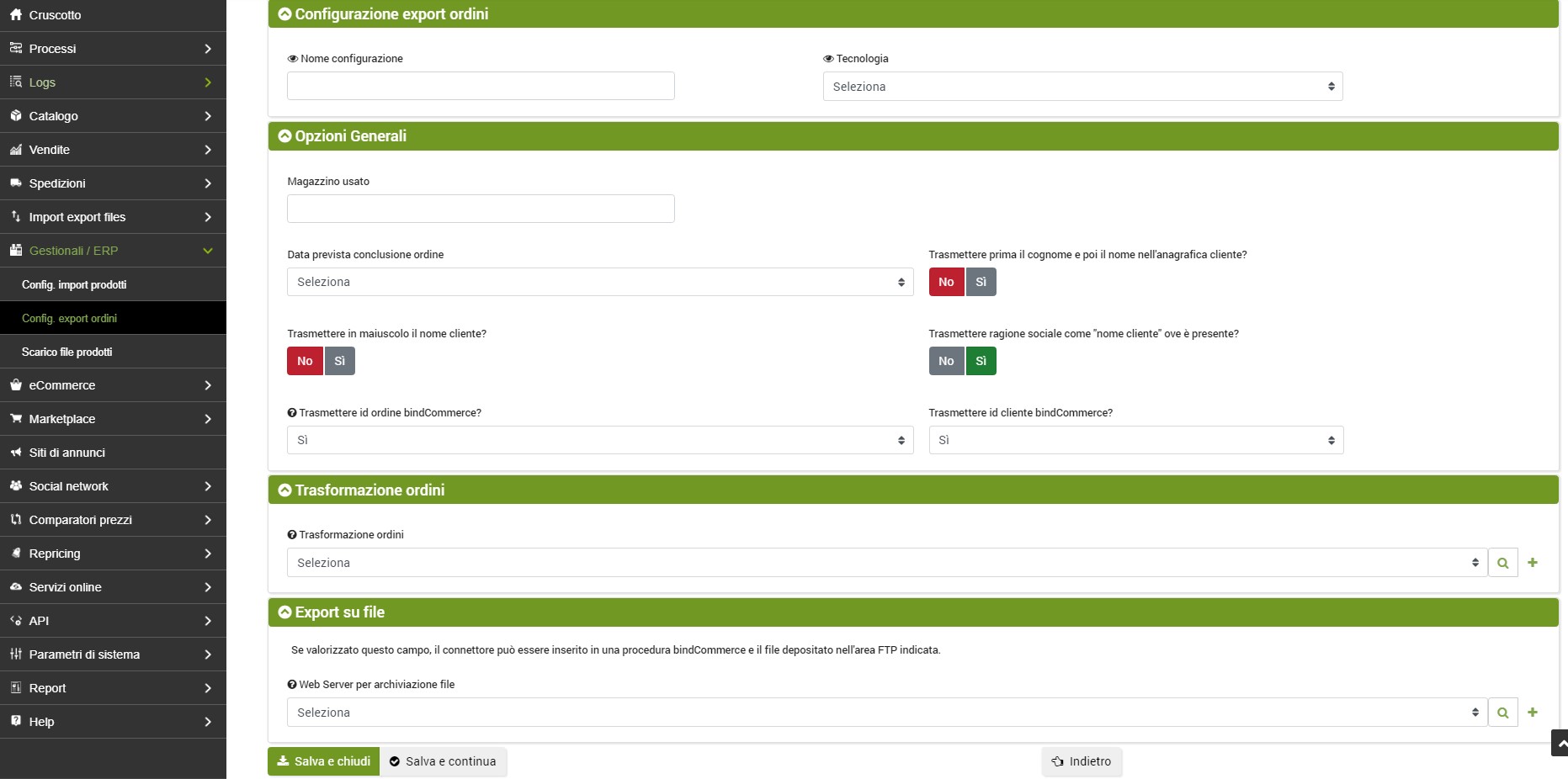Viewport: 1568px width, 779px height.
Task: Click the Salva e continua button
Action: [443, 761]
